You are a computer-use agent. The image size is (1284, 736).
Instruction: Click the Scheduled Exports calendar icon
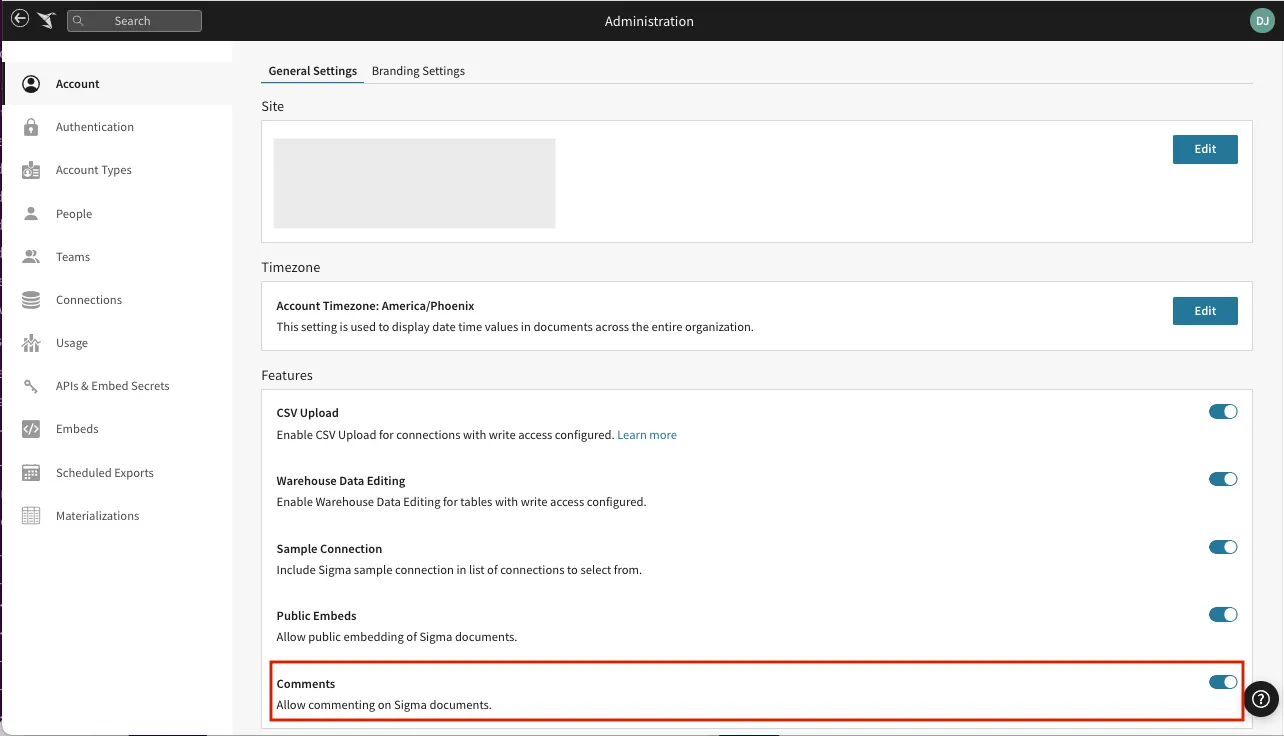(31, 473)
